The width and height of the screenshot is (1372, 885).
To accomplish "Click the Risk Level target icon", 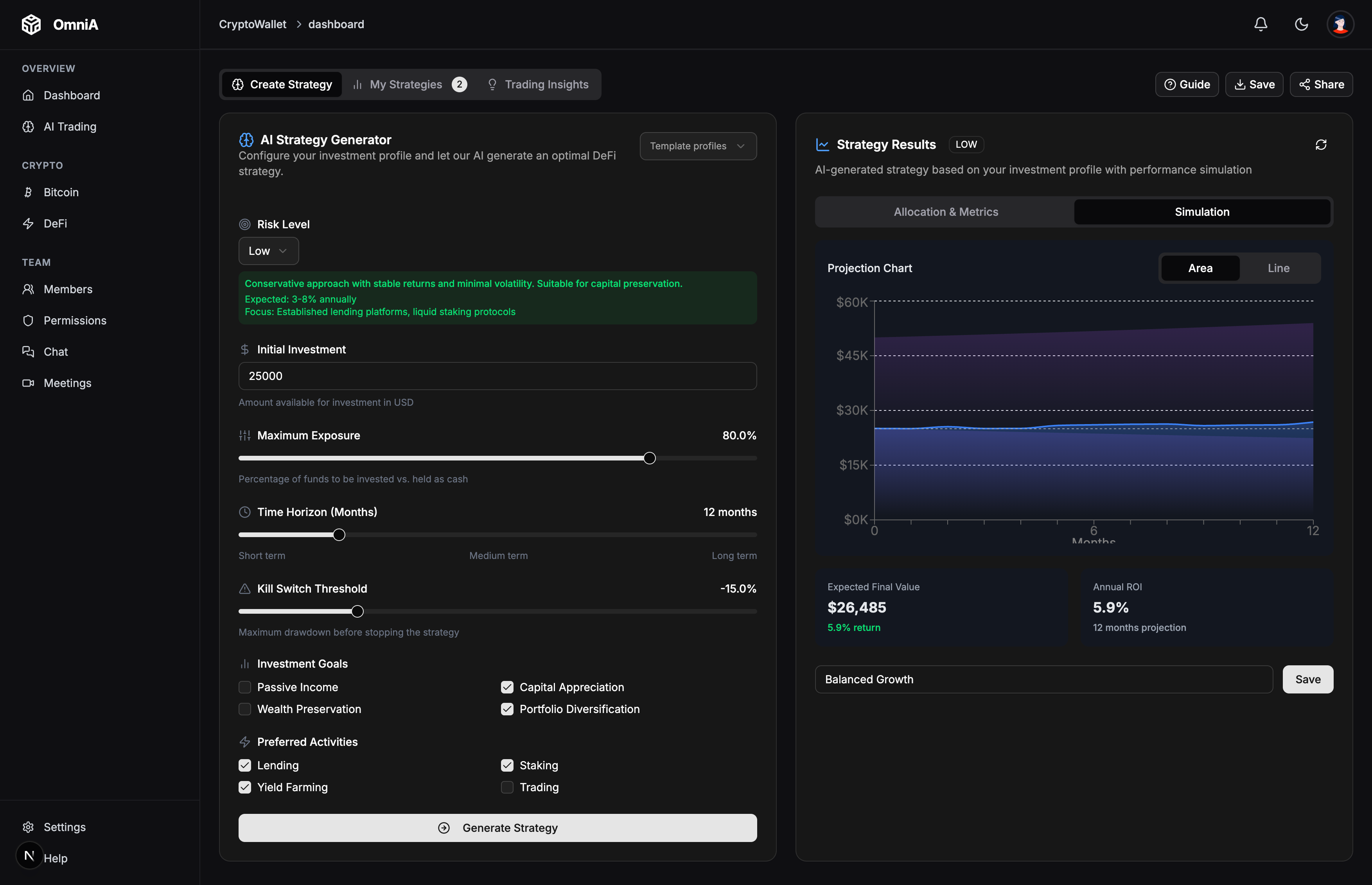I will [245, 224].
